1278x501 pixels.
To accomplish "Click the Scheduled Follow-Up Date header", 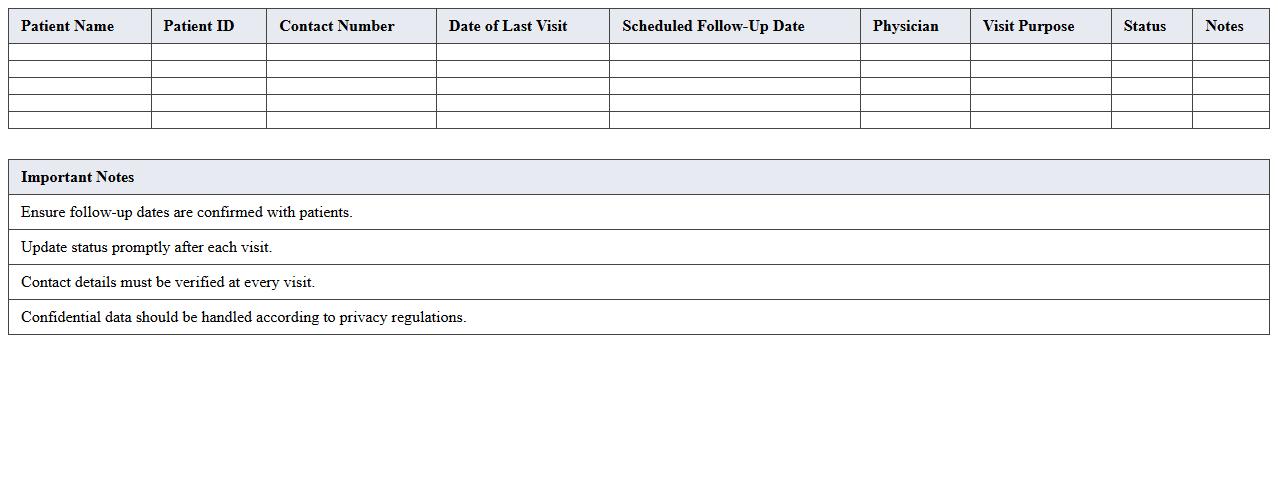I will pyautogui.click(x=713, y=26).
